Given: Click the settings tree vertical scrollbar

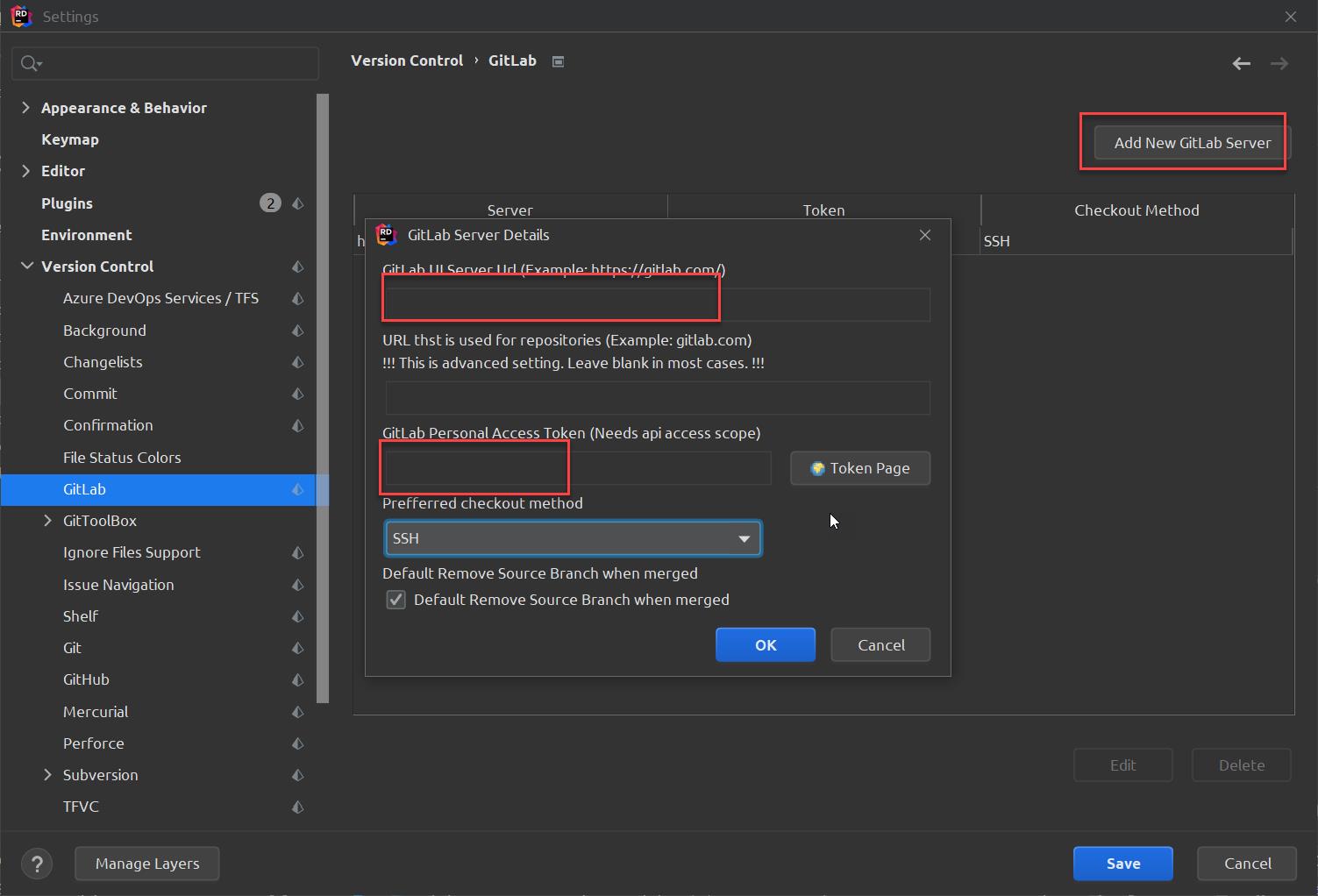Looking at the screenshot, I should pos(323,399).
